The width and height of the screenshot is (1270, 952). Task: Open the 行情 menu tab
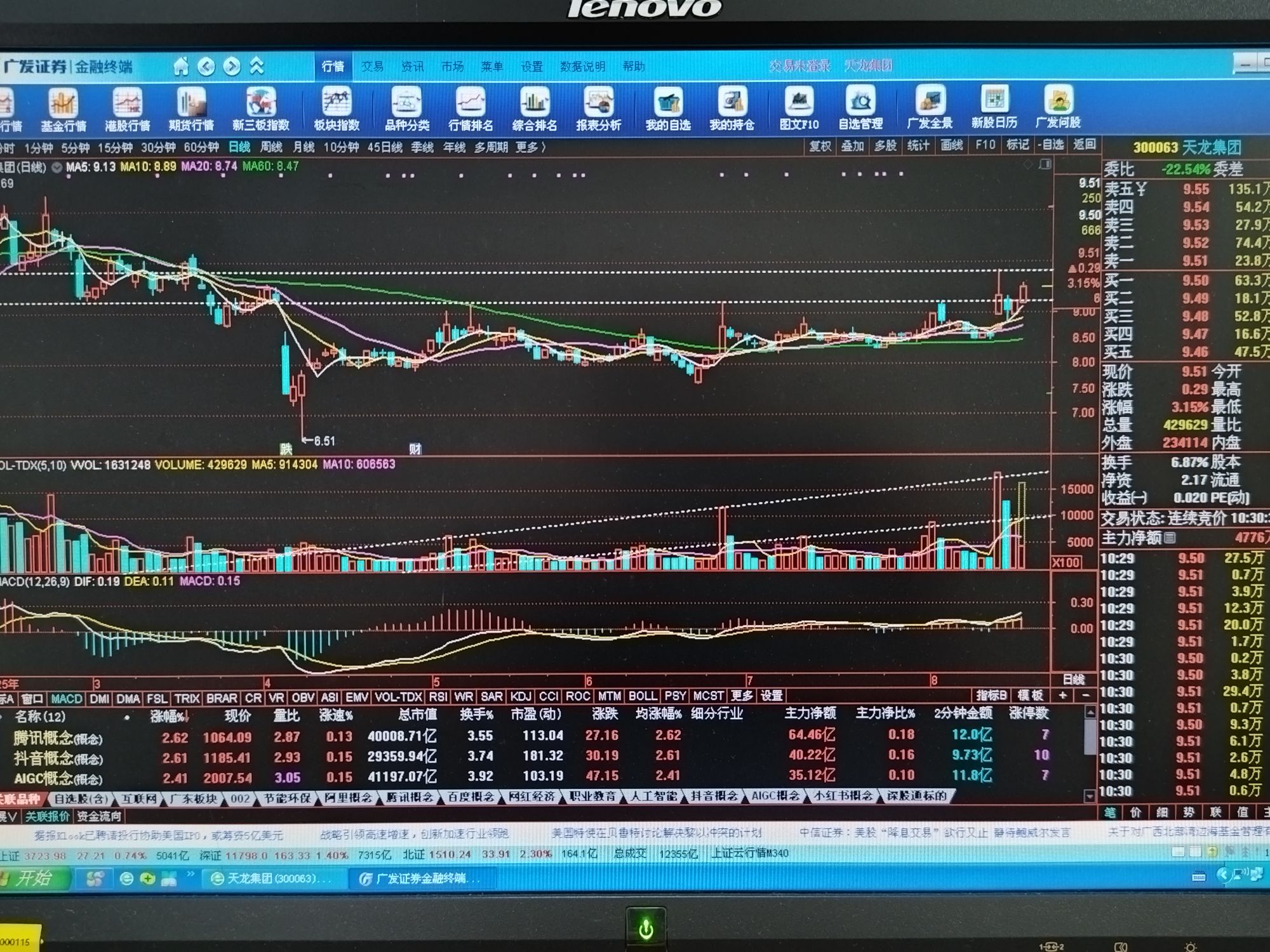[333, 67]
